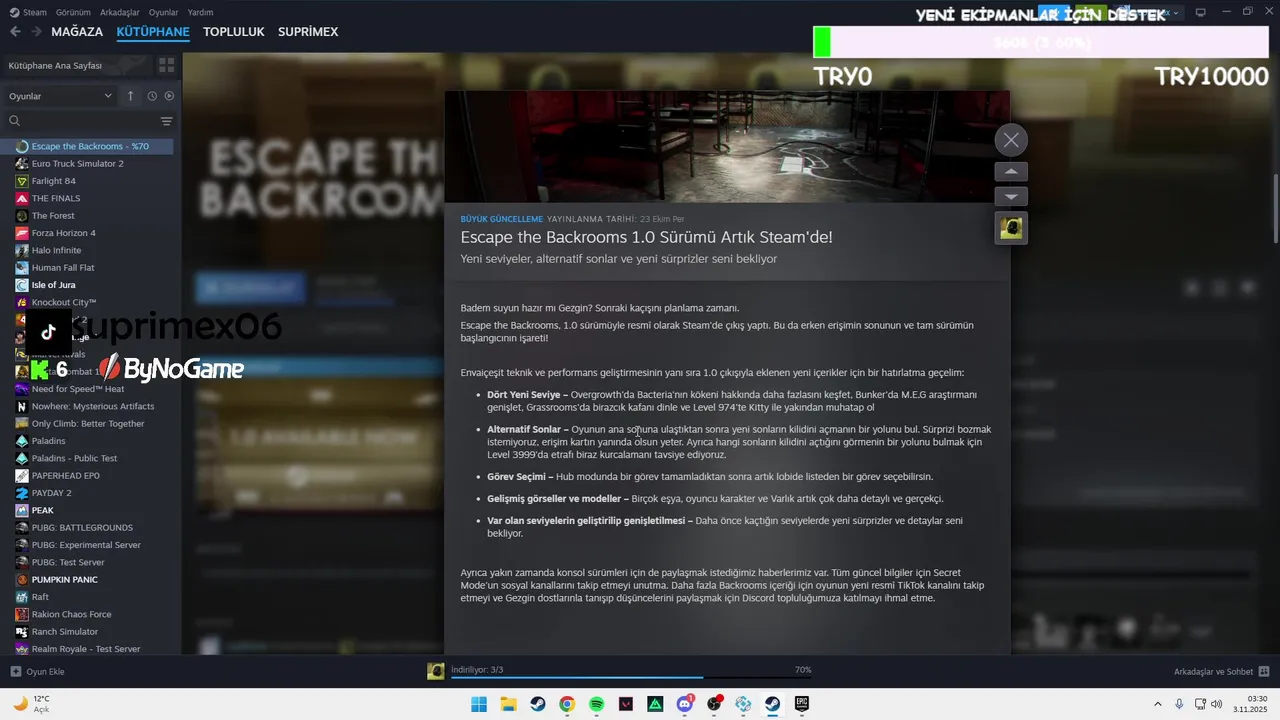Select PUBG: BATTLEGROUNDS in library
The height and width of the screenshot is (720, 1280).
pos(82,527)
